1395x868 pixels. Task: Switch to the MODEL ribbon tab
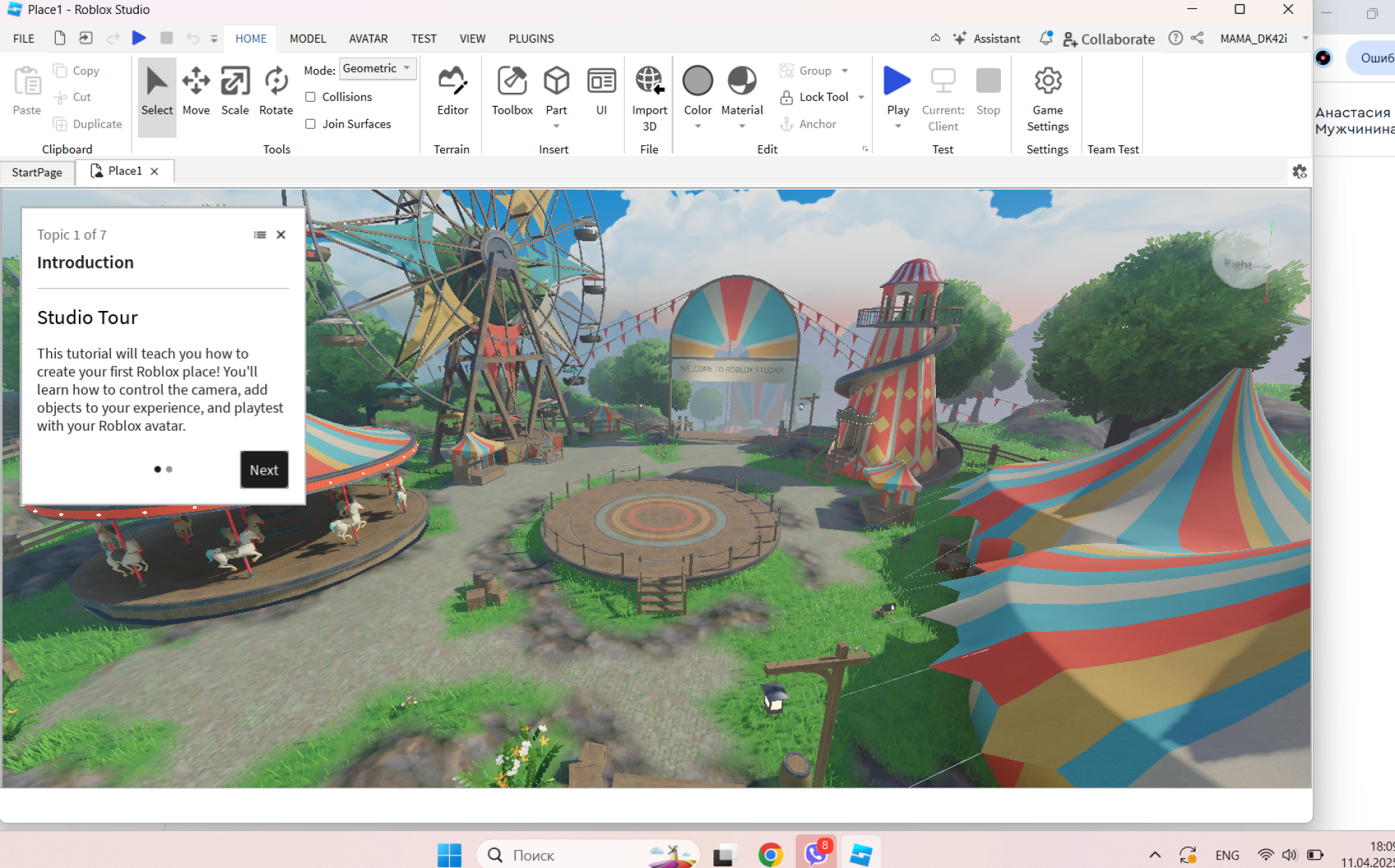pos(308,38)
